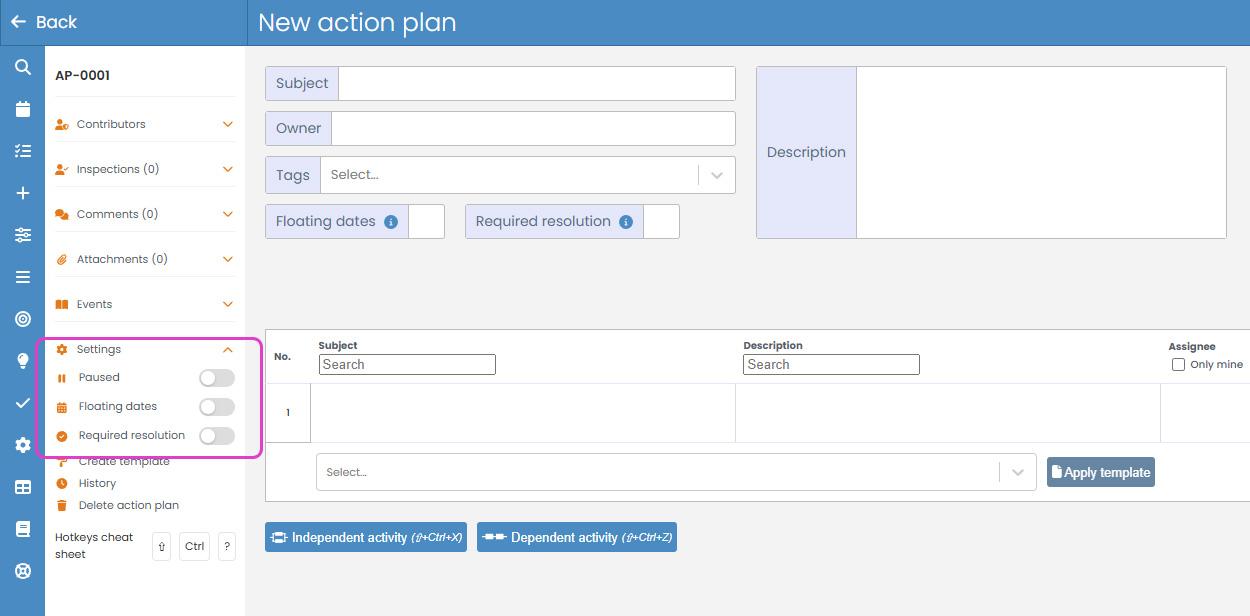
Task: Click the Settings cog icon in panel
Action: [62, 349]
